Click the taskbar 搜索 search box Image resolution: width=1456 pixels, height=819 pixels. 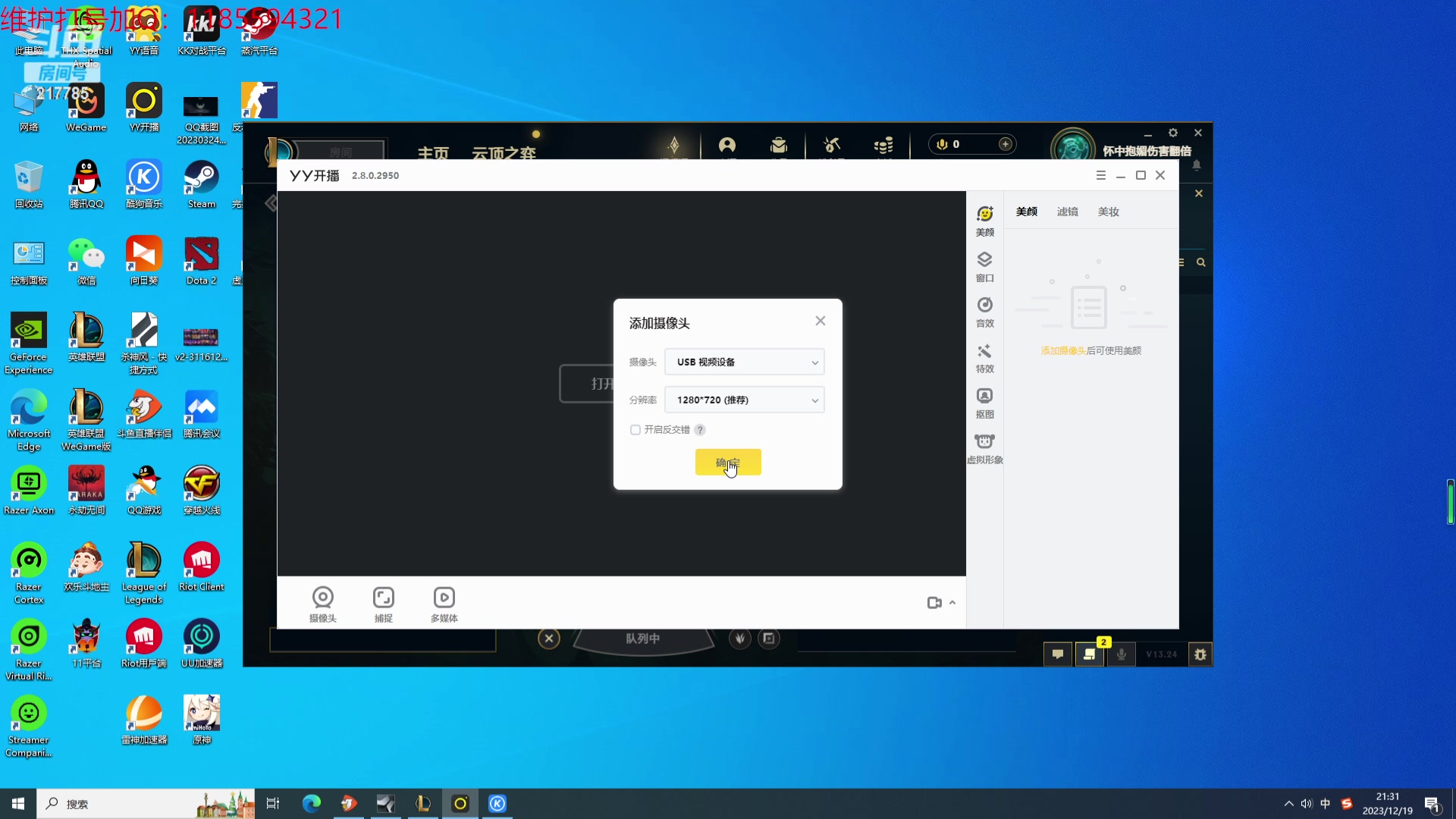pos(146,804)
